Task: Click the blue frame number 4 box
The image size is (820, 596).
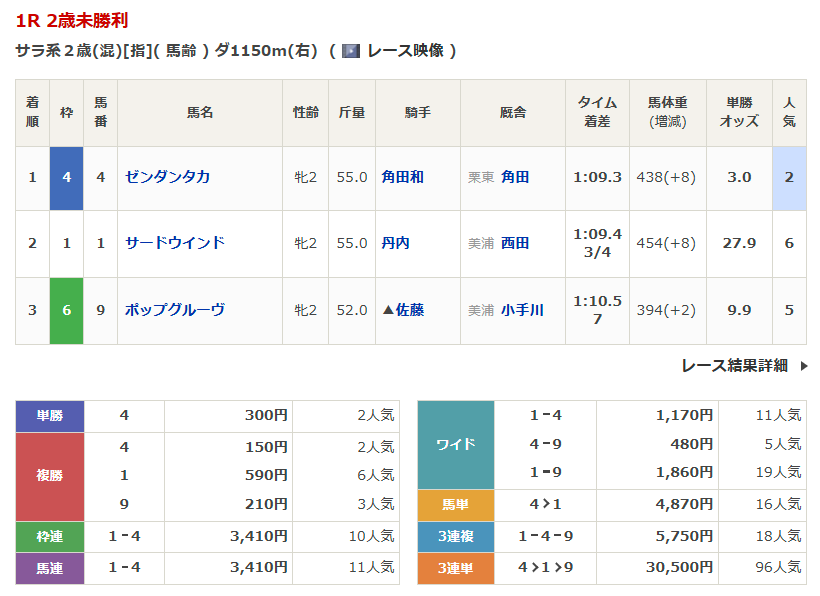Action: (x=66, y=177)
